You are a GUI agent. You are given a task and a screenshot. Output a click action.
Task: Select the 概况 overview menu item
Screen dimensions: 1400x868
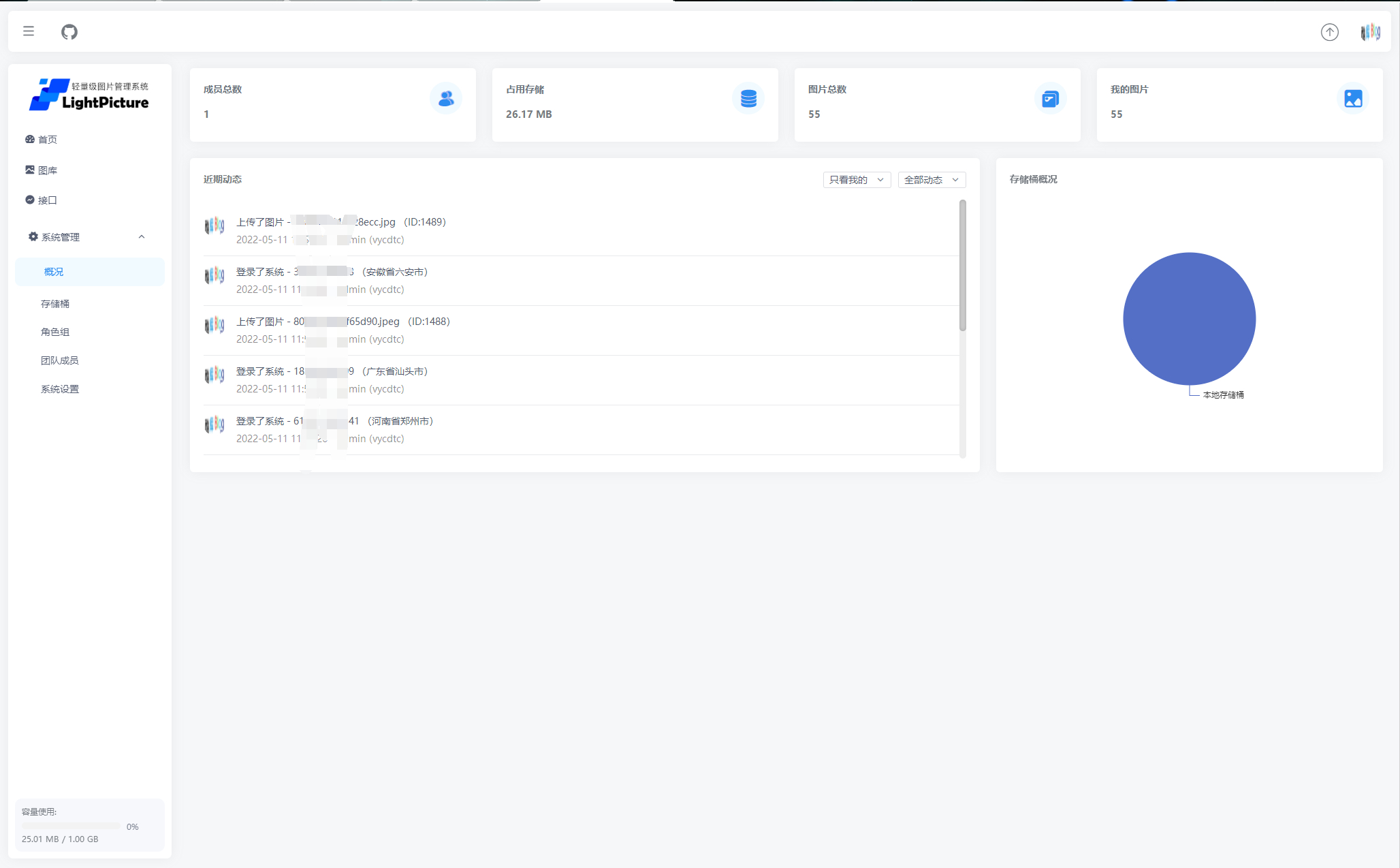(89, 272)
